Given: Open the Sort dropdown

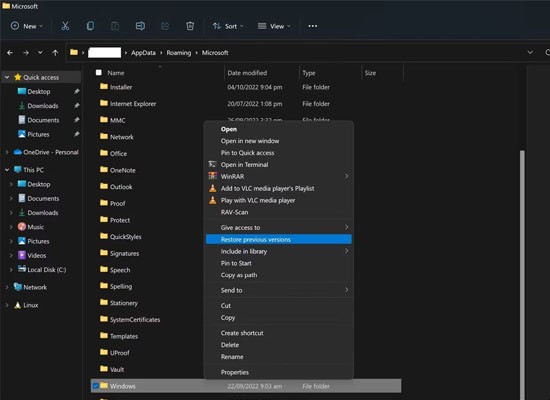Looking at the screenshot, I should 228,26.
